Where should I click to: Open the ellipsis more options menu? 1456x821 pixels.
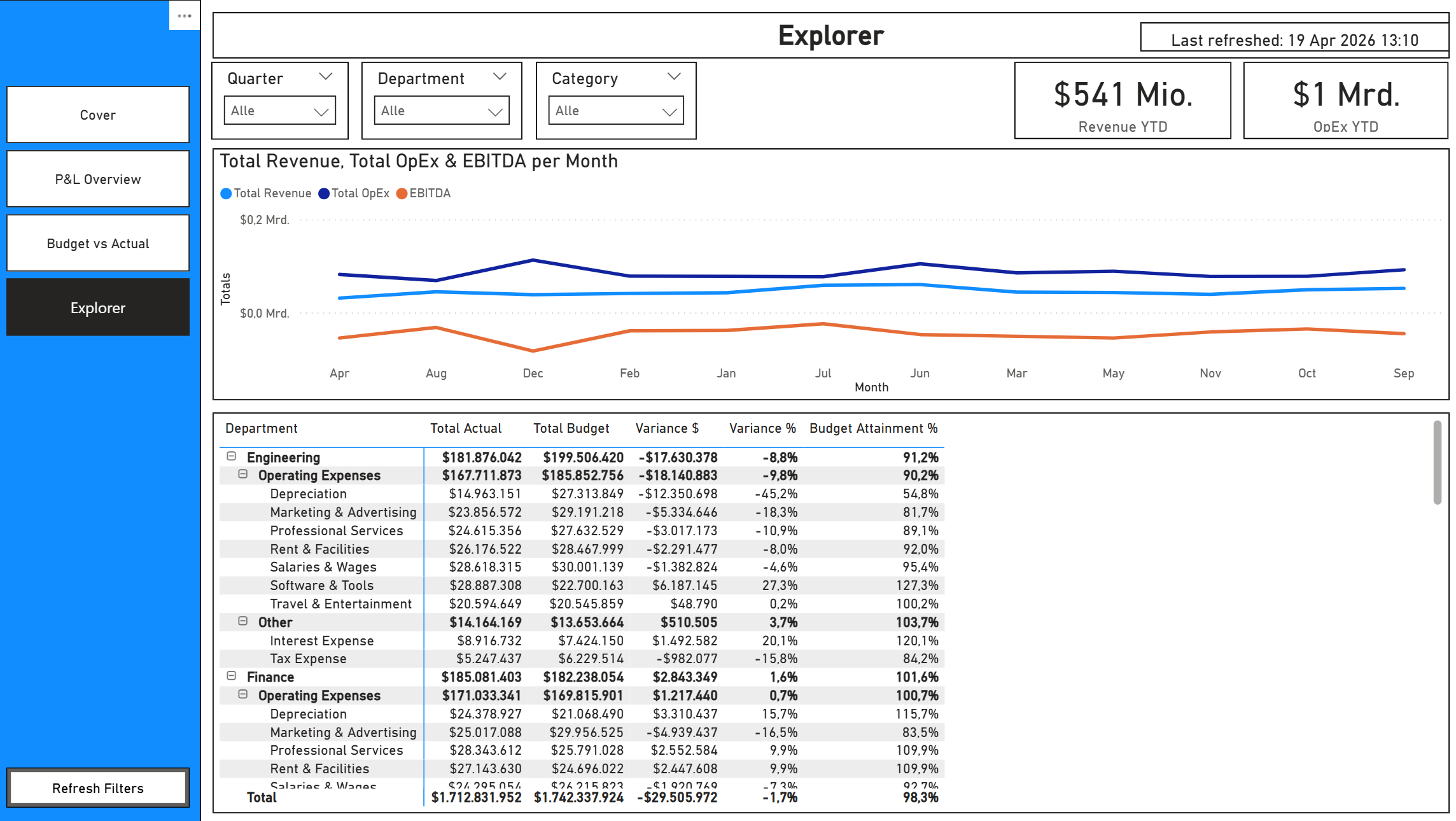point(185,16)
